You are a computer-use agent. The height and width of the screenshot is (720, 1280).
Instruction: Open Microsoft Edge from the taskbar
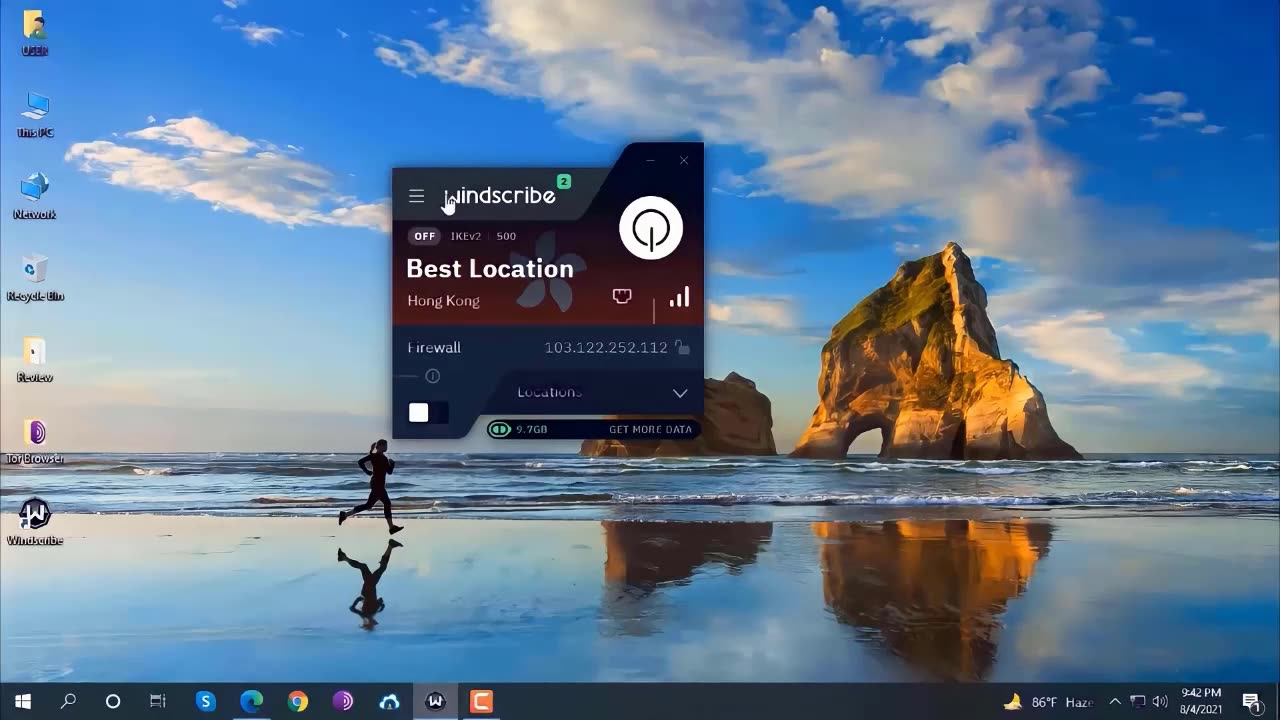pos(251,701)
